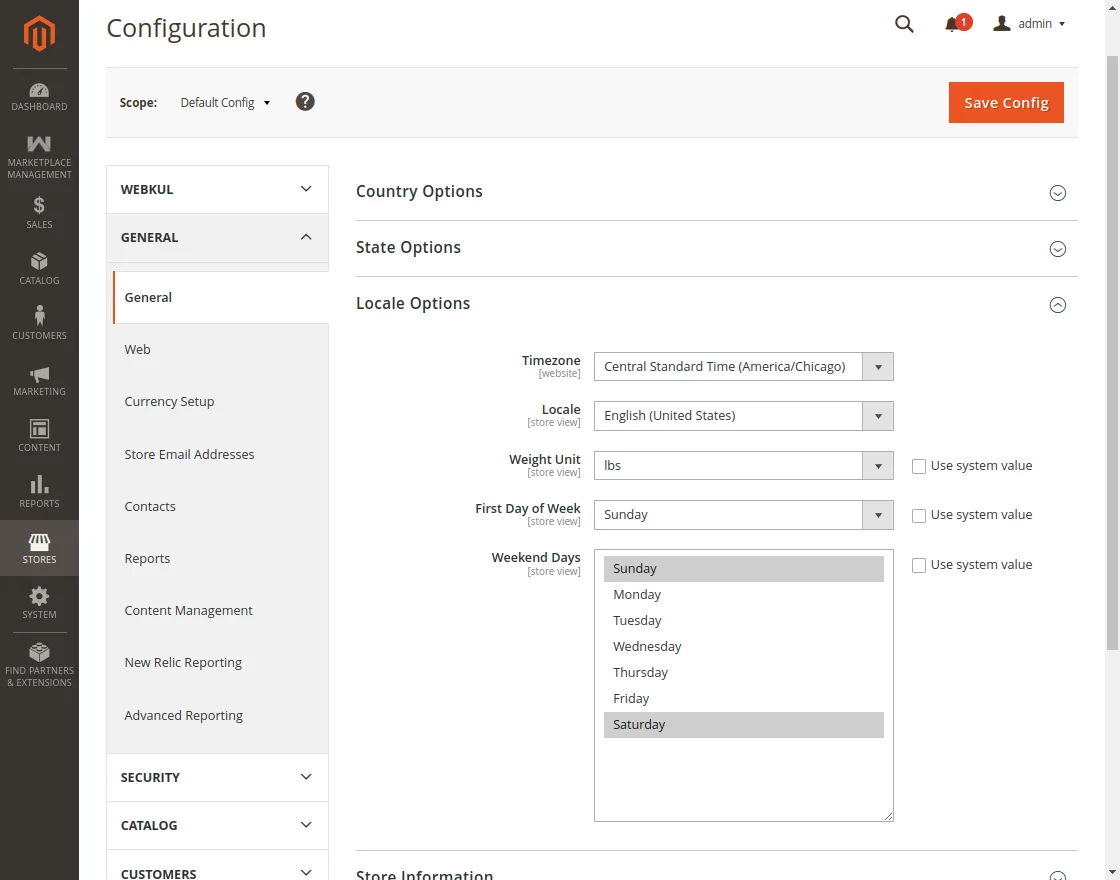Screen dimensions: 1120x880
Task: Check Use system value for First Day of Week
Action: click(918, 514)
